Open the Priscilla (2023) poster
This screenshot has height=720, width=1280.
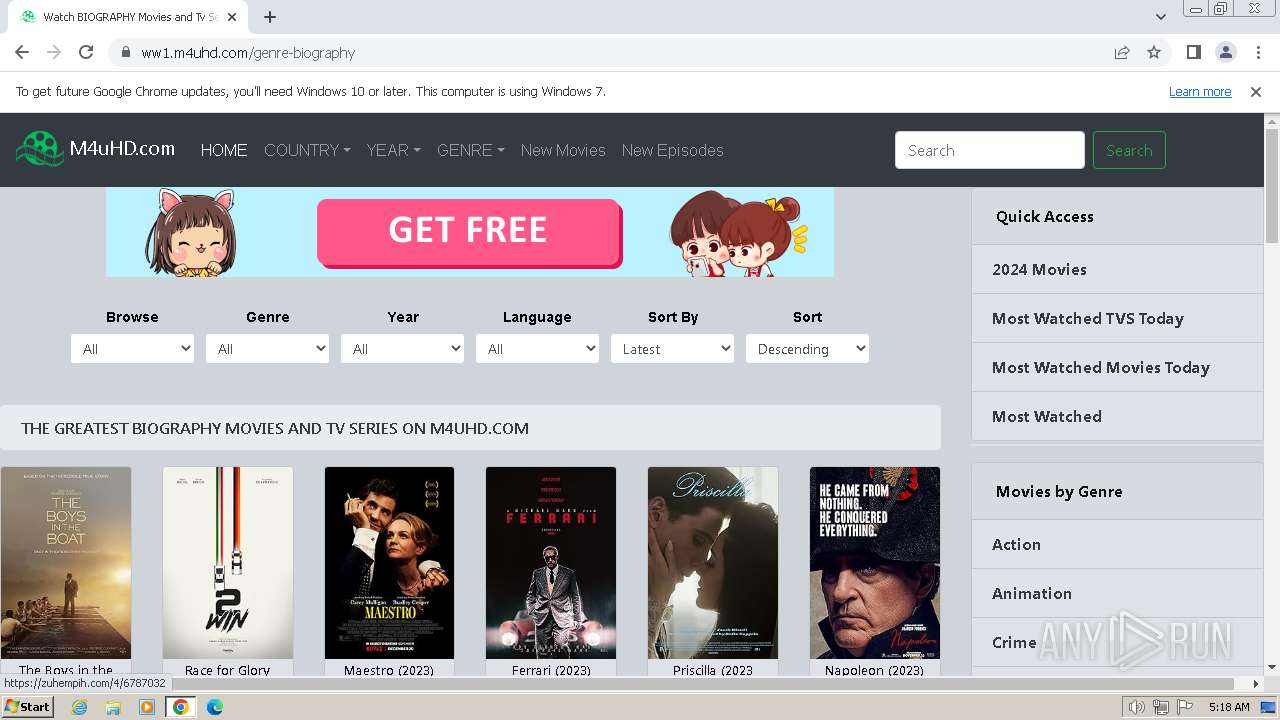[713, 563]
